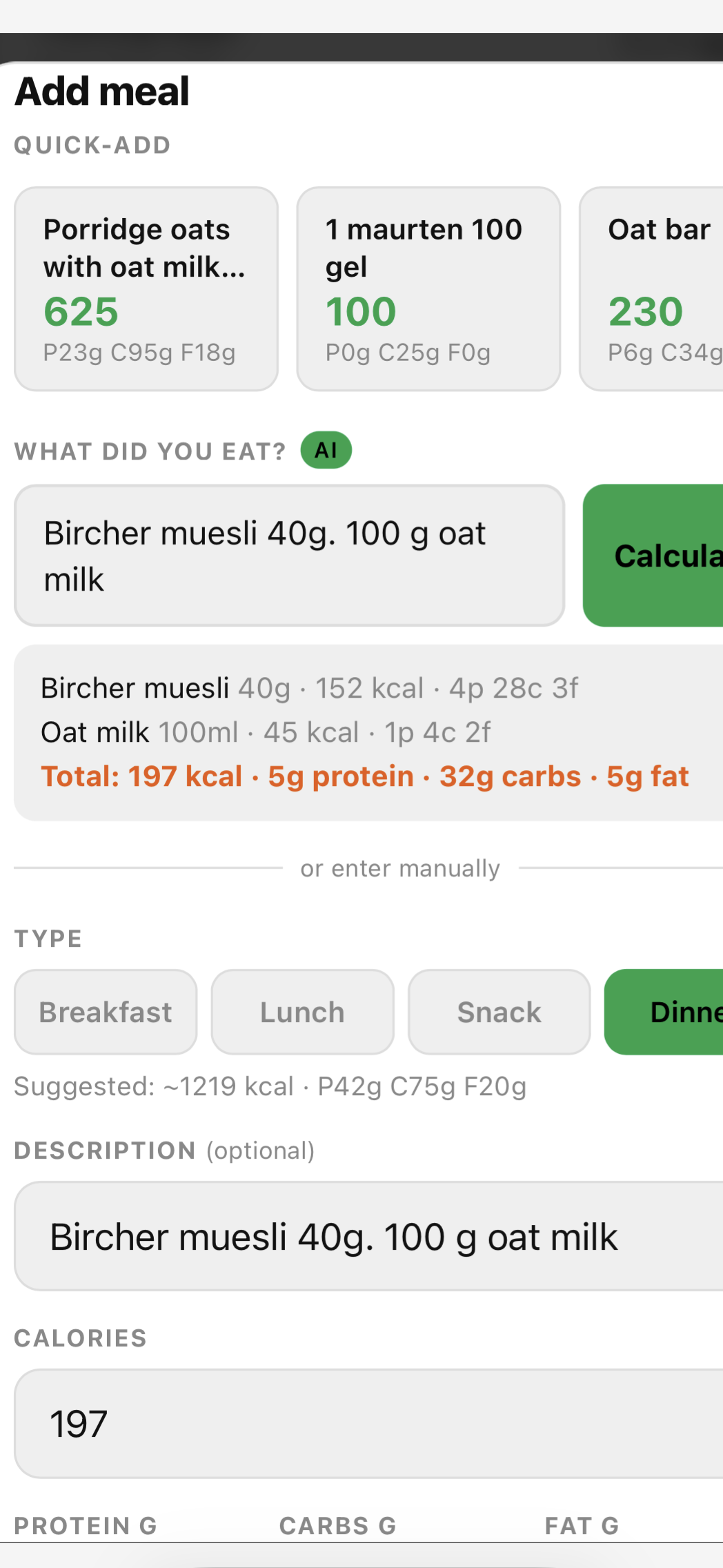
Task: Select Breakfast as meal type
Action: coord(106,1012)
